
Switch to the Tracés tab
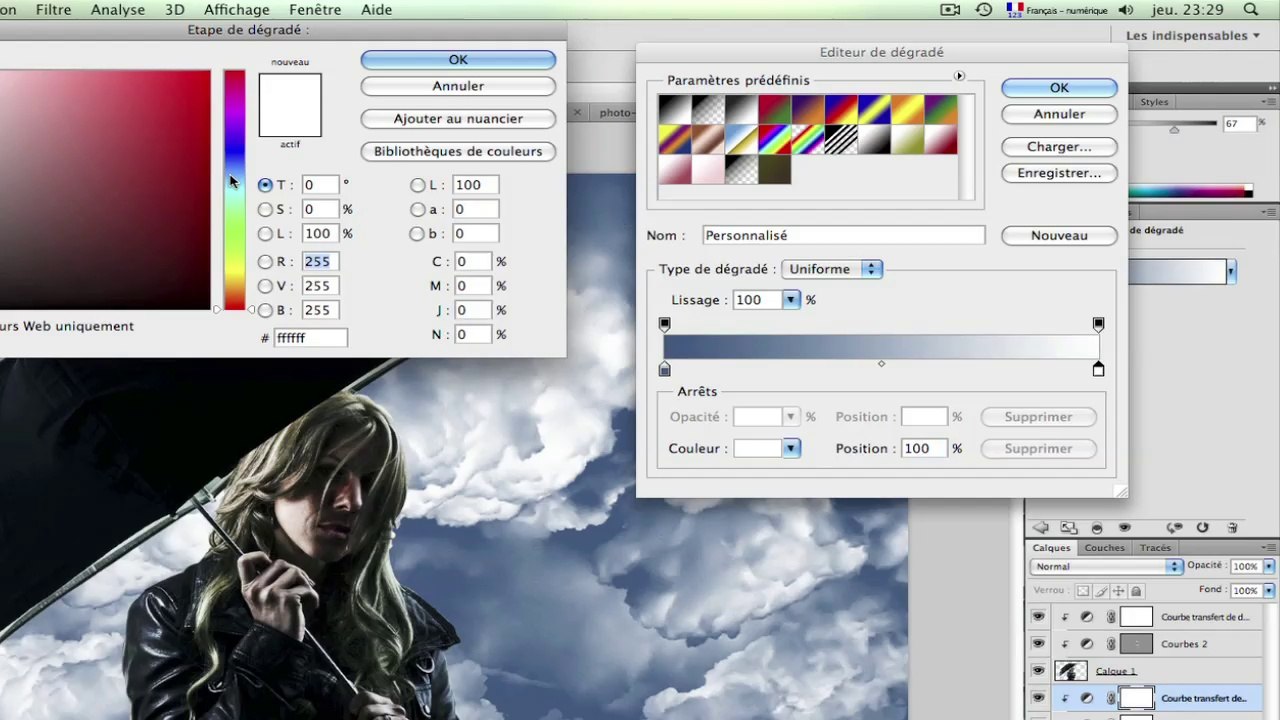(x=1155, y=548)
